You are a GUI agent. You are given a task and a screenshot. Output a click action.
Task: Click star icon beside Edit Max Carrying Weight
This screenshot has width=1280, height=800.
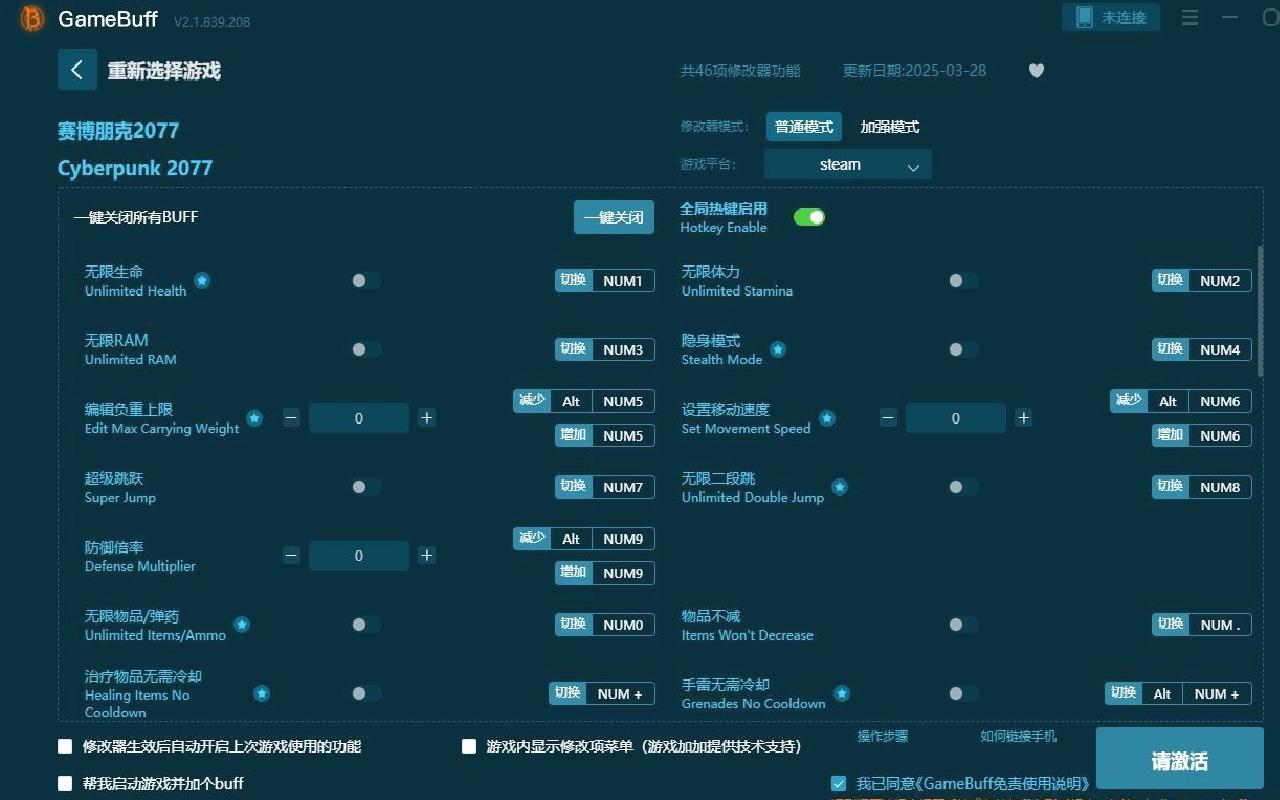pos(255,418)
